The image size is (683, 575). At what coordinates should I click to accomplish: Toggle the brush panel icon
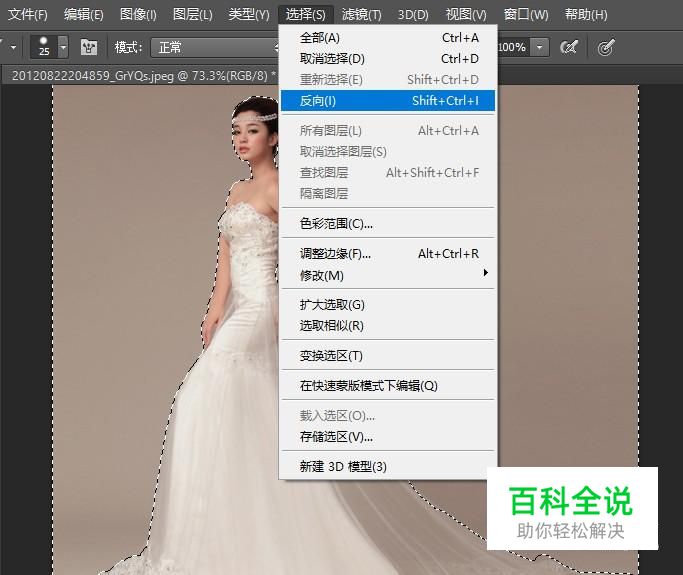89,47
